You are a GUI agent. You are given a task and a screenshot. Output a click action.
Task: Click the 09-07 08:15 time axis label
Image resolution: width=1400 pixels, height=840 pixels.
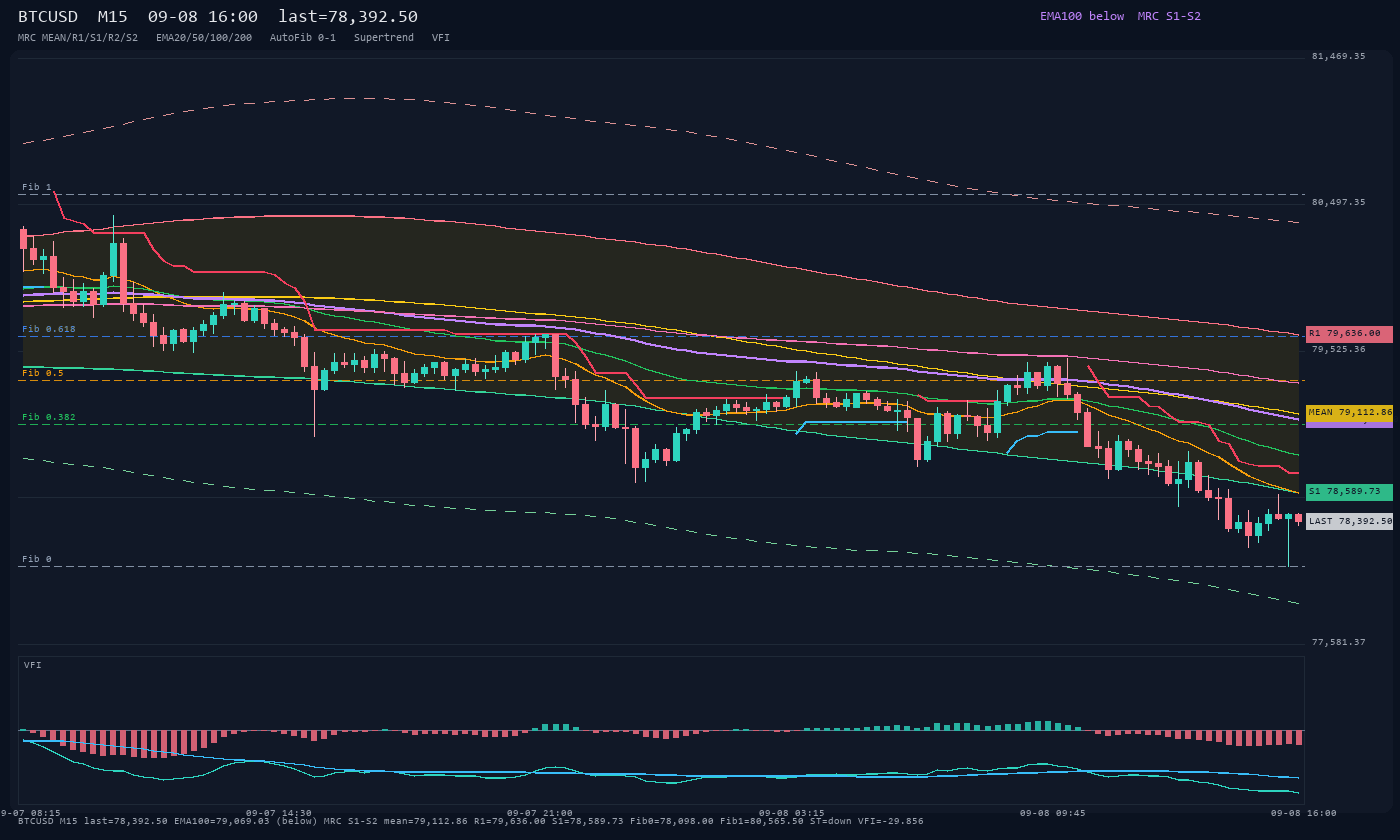point(30,813)
